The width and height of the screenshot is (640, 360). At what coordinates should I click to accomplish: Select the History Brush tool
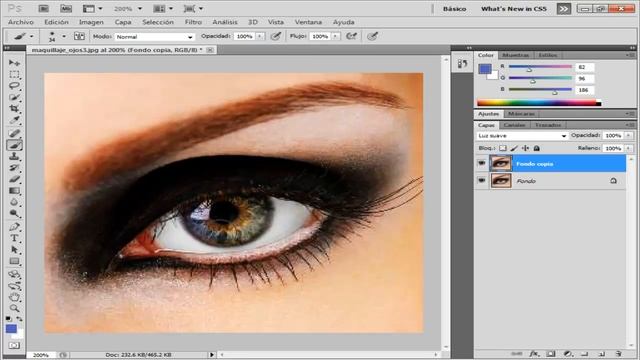pyautogui.click(x=14, y=168)
